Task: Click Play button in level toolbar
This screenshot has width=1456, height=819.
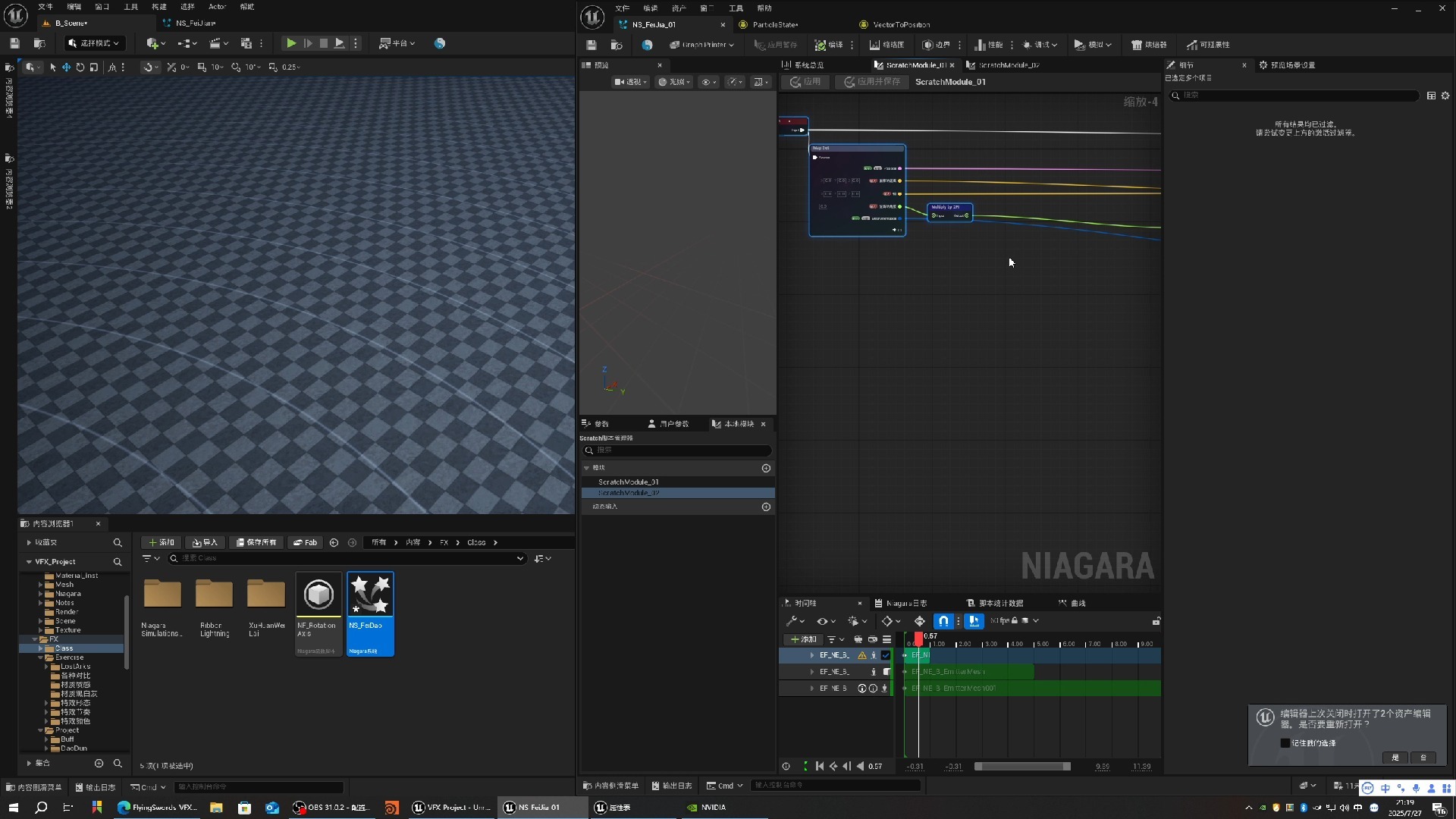Action: click(x=291, y=44)
